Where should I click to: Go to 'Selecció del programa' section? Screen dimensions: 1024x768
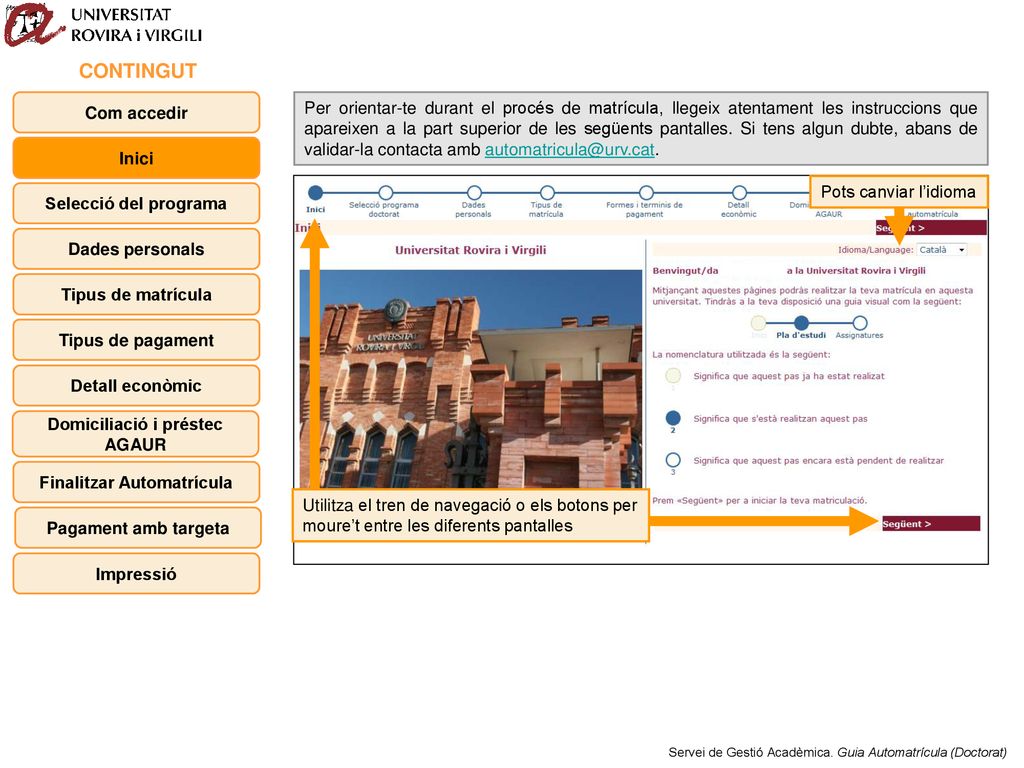136,203
